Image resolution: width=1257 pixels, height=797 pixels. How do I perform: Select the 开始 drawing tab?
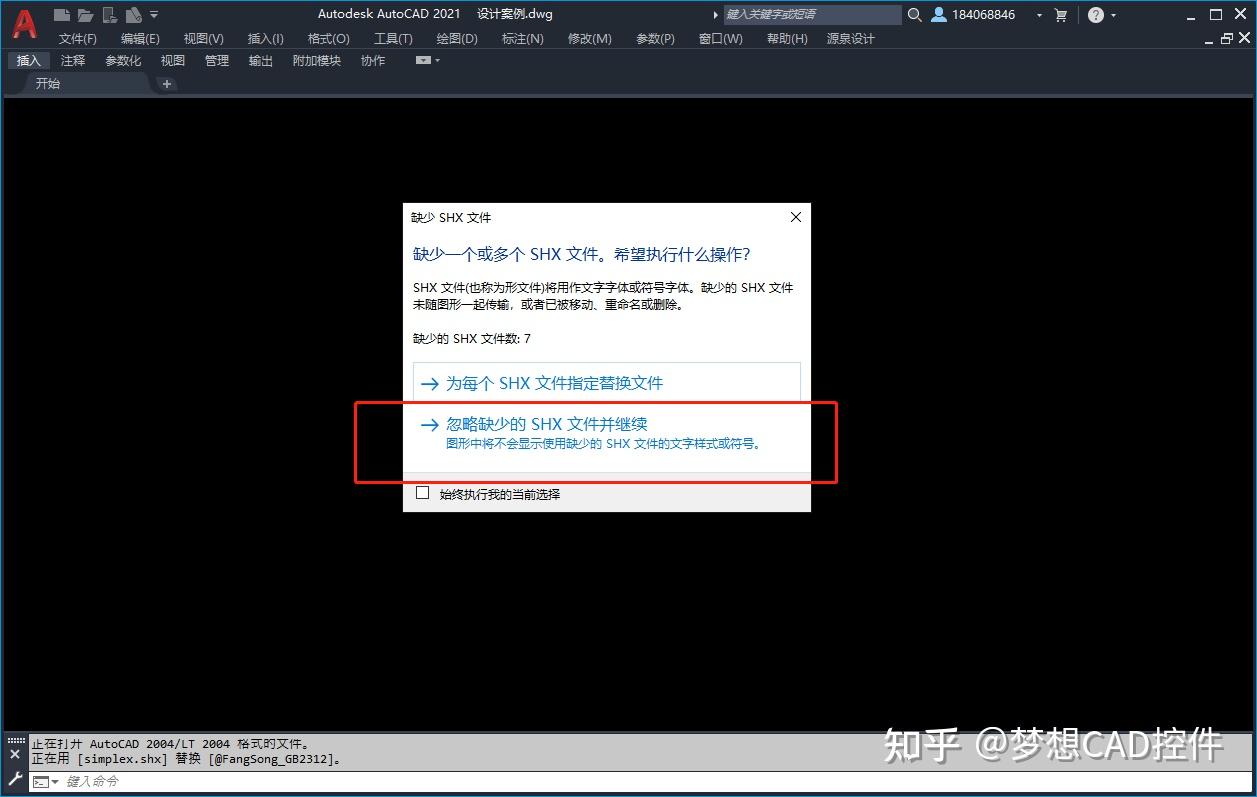point(48,84)
